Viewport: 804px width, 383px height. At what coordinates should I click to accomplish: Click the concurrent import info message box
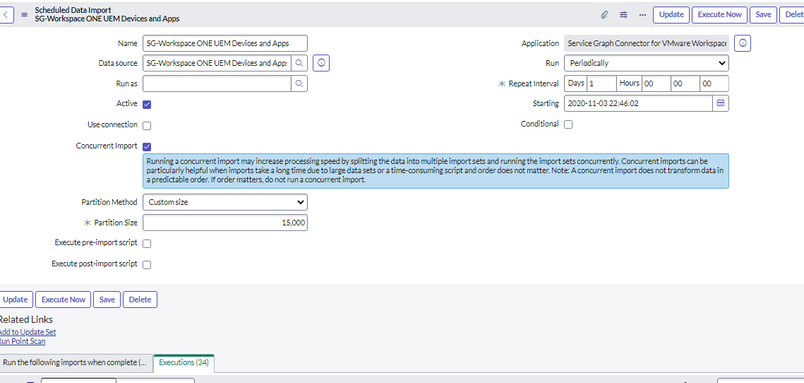pyautogui.click(x=435, y=171)
